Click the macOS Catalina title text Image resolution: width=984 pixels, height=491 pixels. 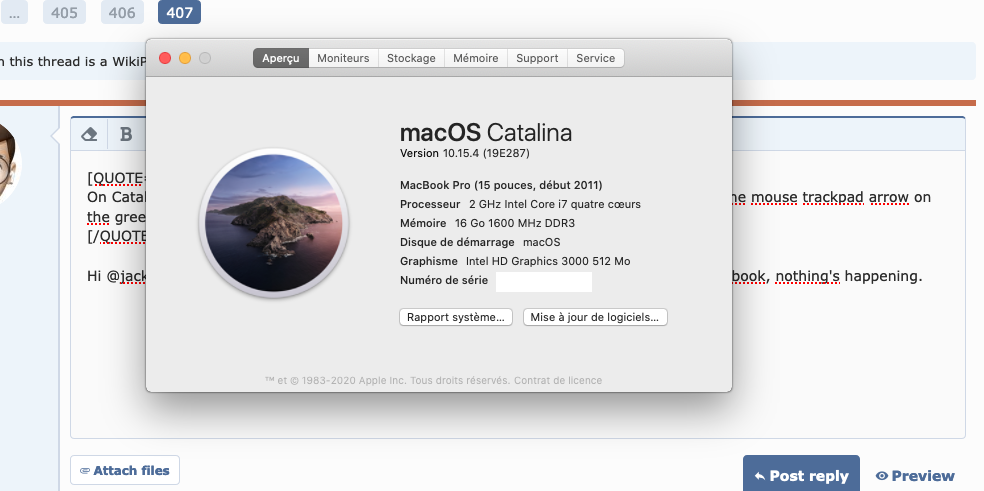[x=486, y=132]
